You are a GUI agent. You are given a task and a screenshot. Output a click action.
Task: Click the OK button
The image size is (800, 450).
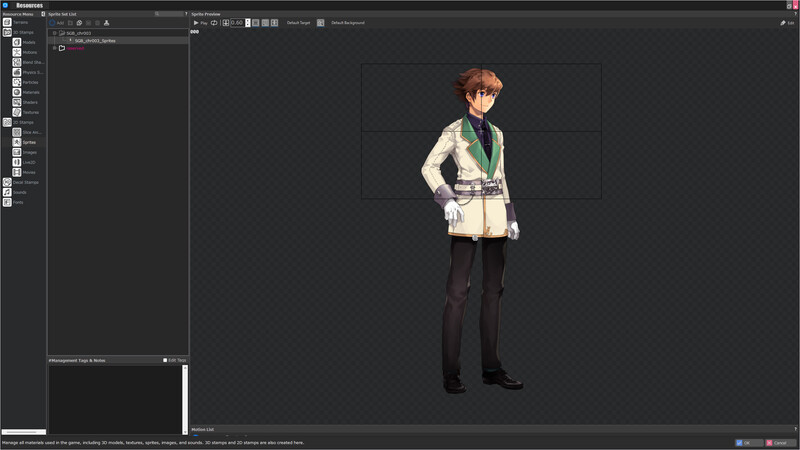(x=748, y=443)
